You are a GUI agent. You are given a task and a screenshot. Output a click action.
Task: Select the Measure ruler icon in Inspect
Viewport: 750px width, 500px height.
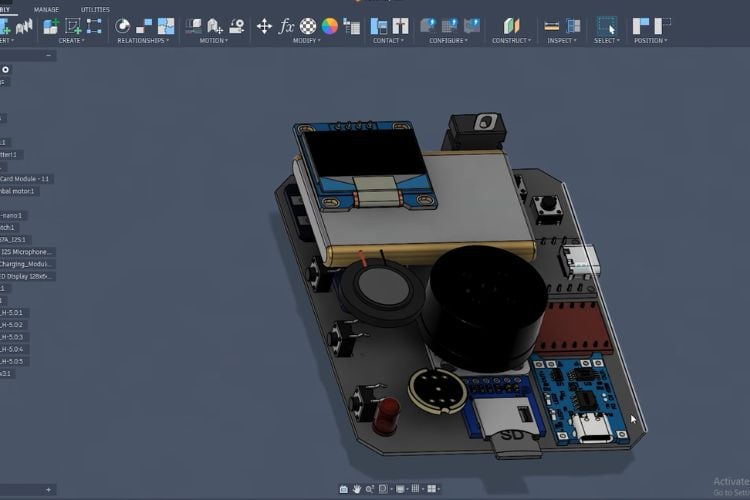[551, 26]
